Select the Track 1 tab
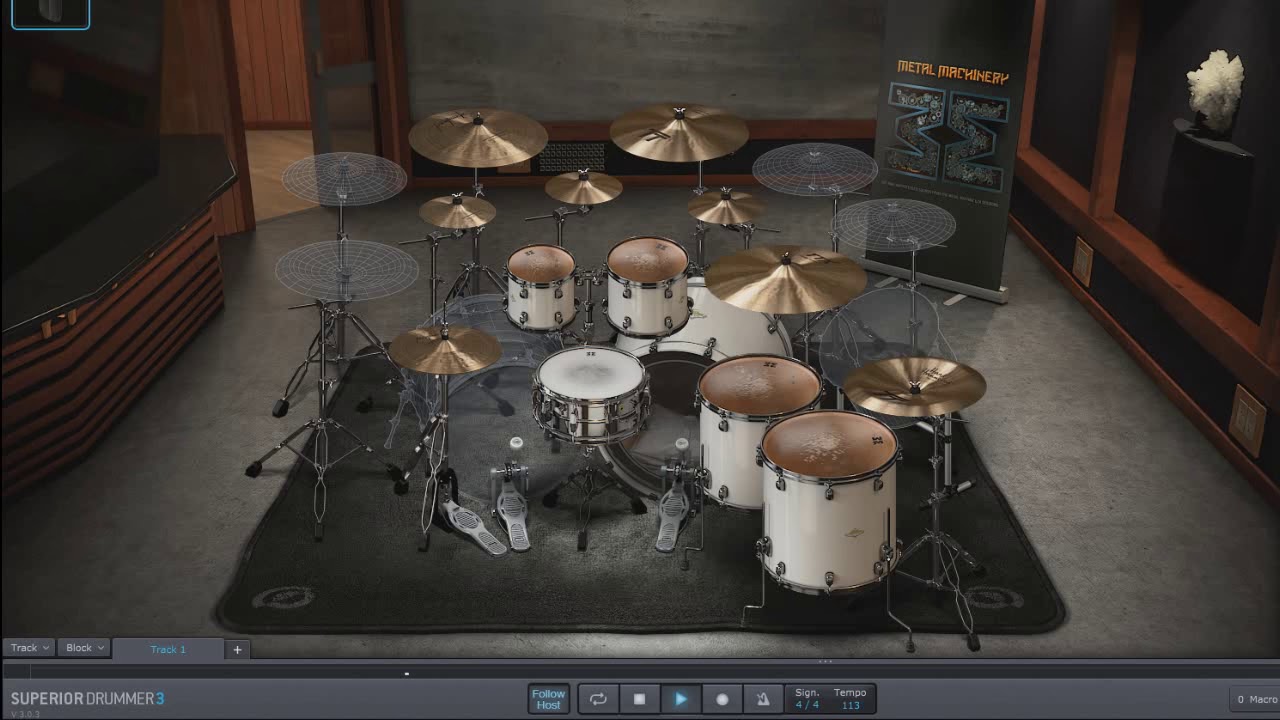This screenshot has height=720, width=1280. tap(168, 649)
